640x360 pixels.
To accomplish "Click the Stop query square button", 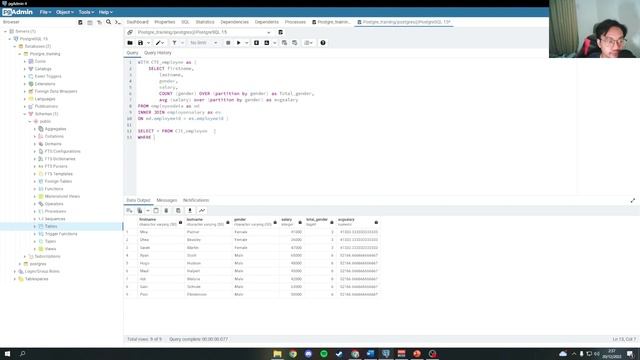I will (228, 43).
